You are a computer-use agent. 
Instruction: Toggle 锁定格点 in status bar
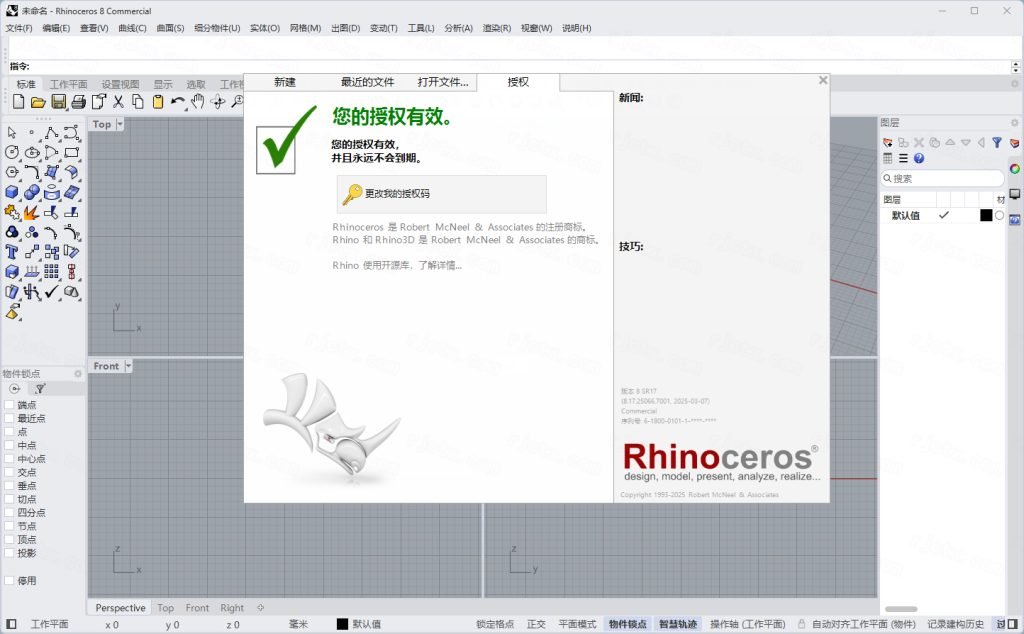495,624
